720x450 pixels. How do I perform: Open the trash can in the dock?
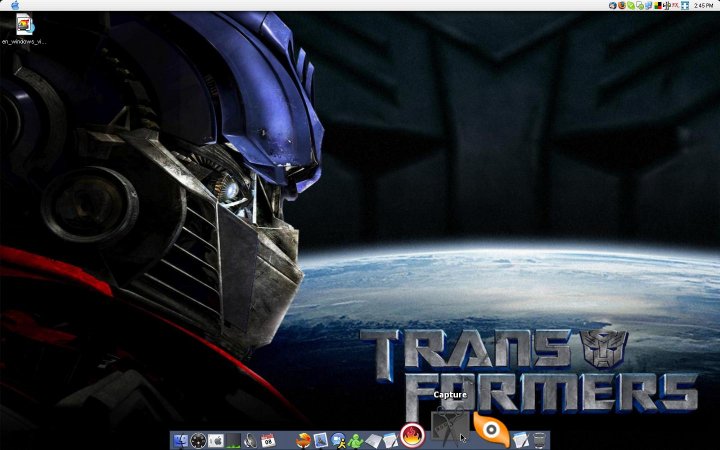[x=540, y=440]
